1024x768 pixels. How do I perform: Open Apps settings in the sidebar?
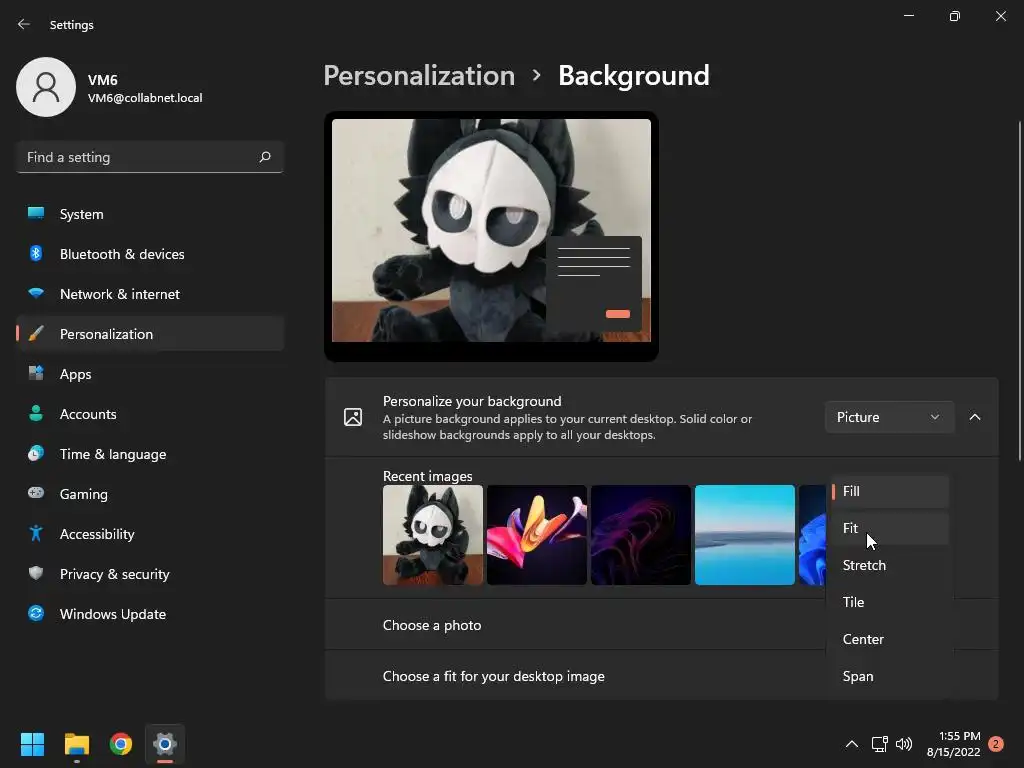150,374
